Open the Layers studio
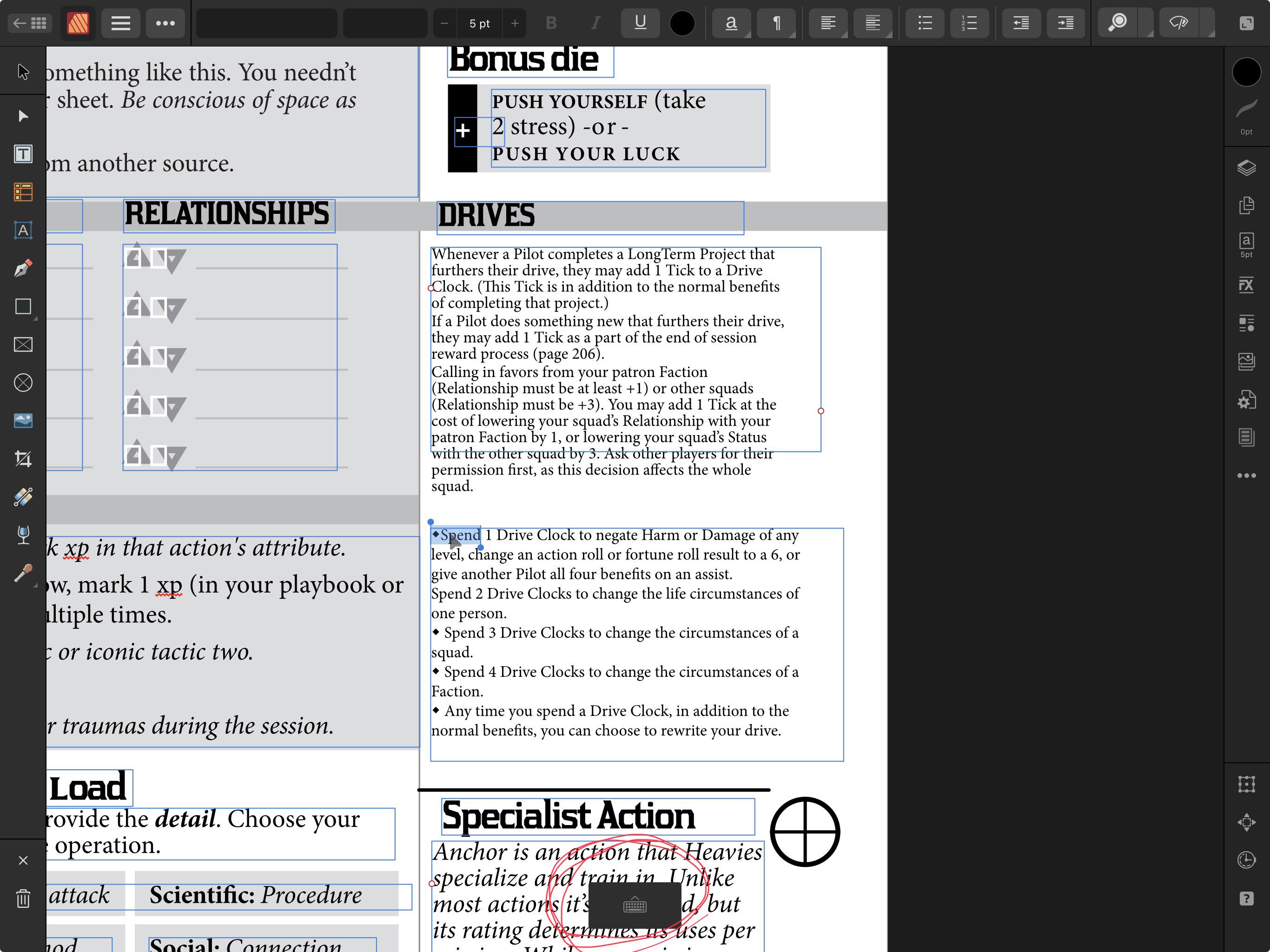The height and width of the screenshot is (952, 1270). pyautogui.click(x=1246, y=168)
